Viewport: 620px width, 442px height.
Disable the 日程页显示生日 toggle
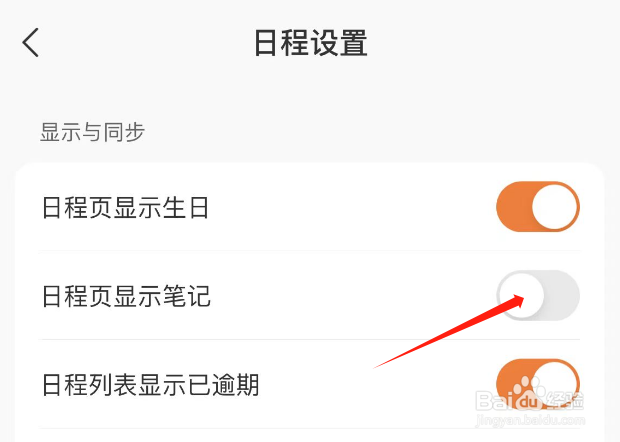538,207
